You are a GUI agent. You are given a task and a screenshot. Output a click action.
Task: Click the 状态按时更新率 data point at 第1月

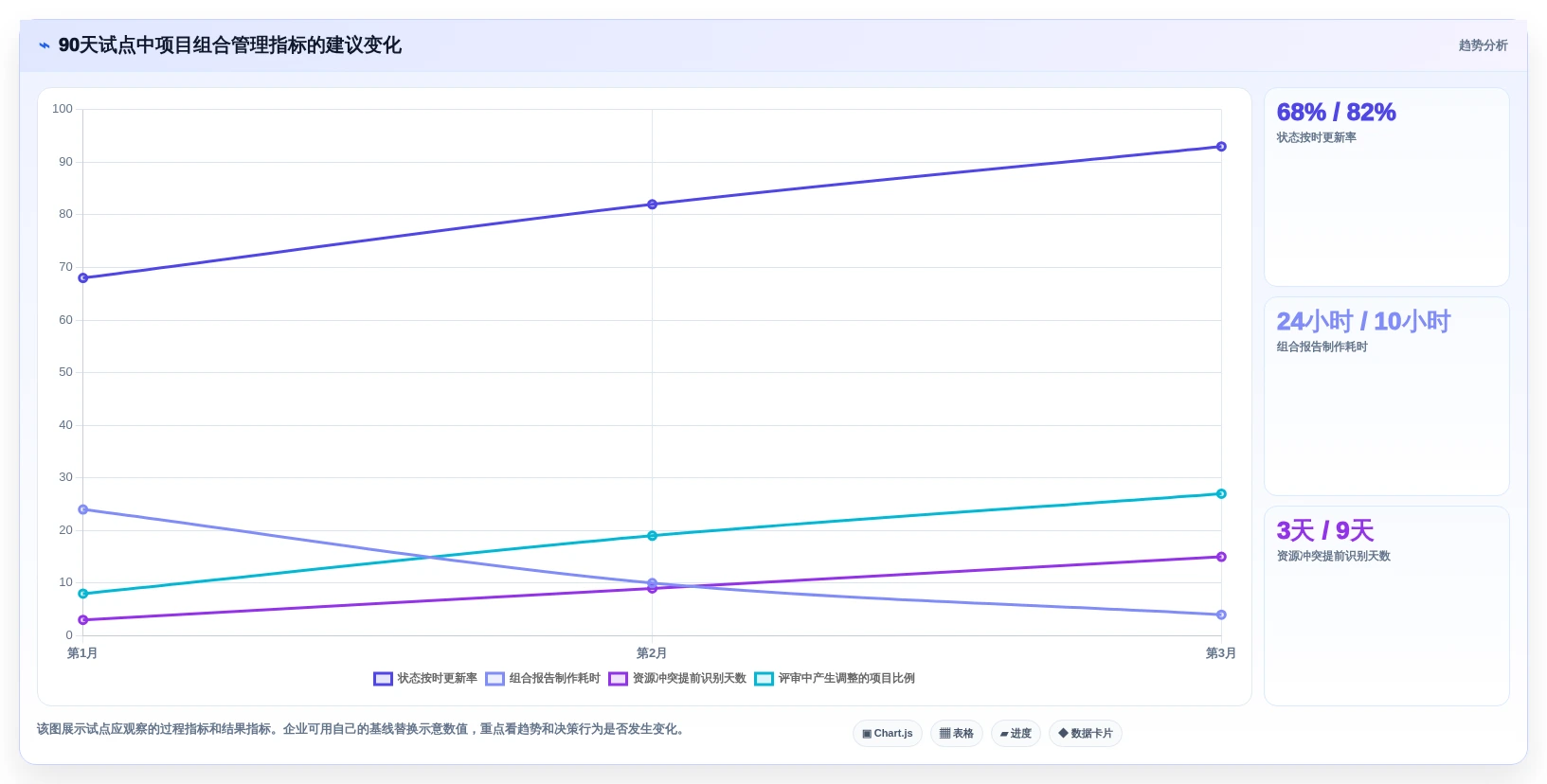pyautogui.click(x=83, y=278)
